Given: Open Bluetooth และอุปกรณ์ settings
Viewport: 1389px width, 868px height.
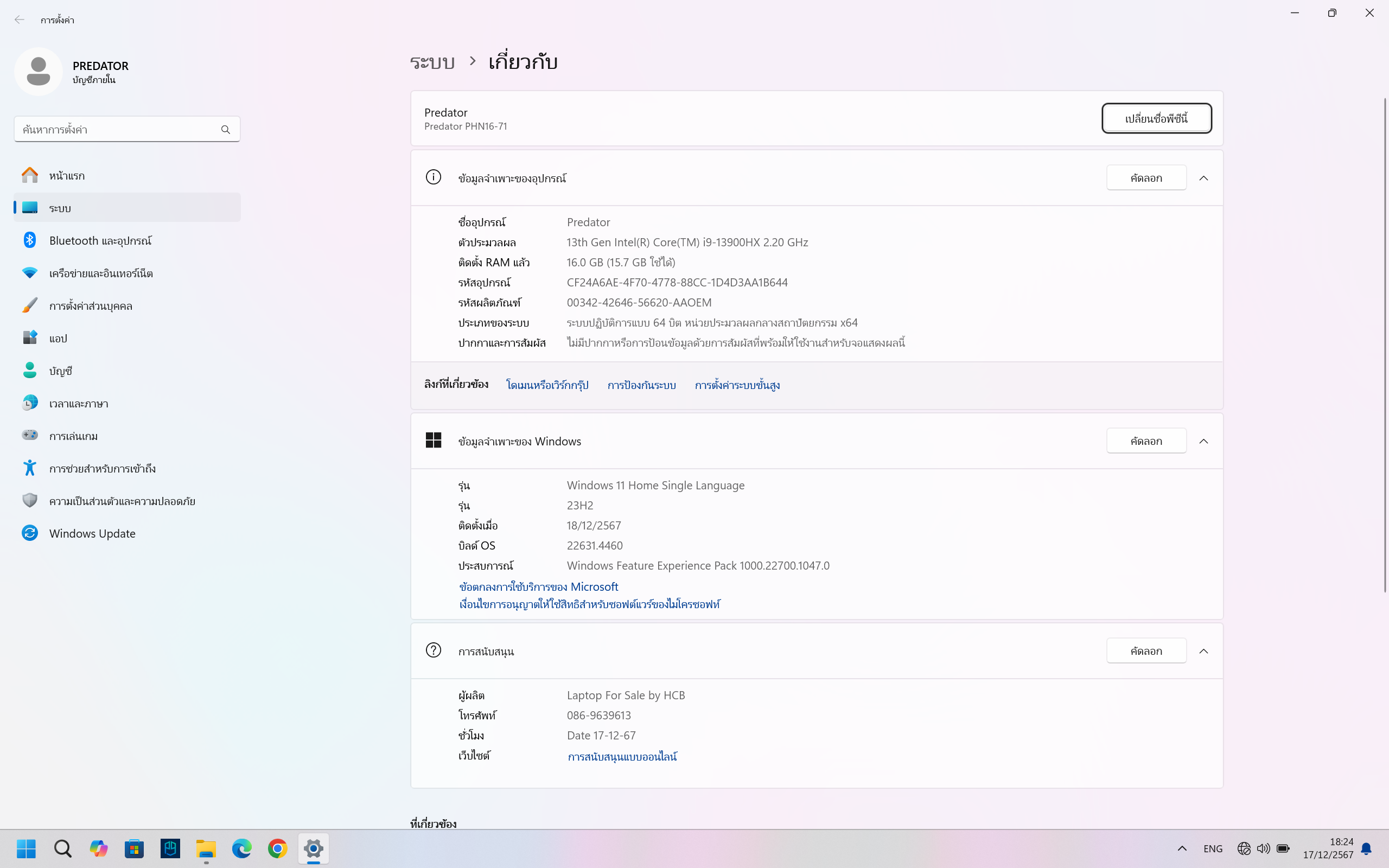Looking at the screenshot, I should coord(127,240).
